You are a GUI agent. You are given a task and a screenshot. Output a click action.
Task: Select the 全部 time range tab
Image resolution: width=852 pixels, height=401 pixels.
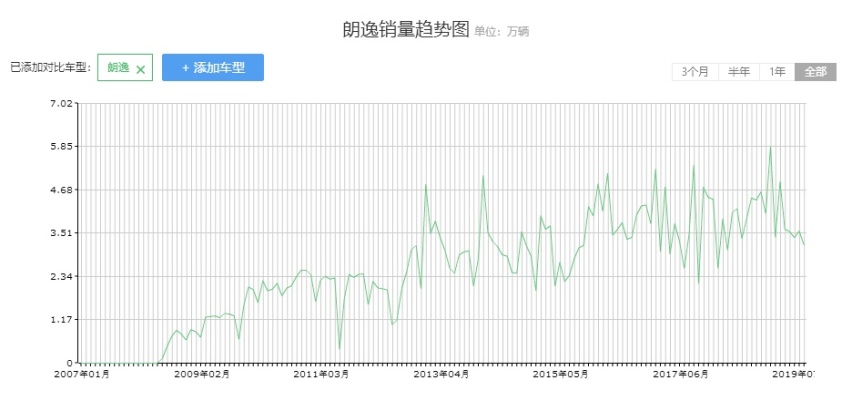click(816, 72)
